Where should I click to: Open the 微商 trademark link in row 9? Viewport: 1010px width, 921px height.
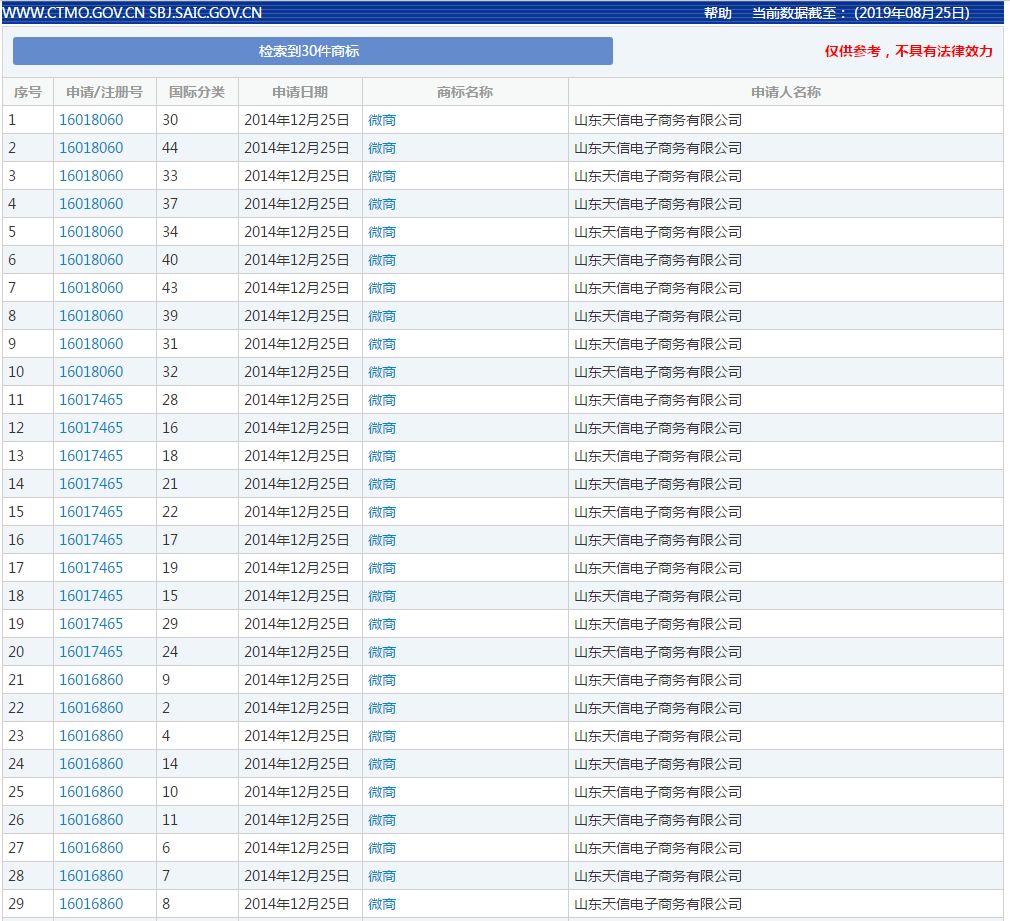click(382, 344)
